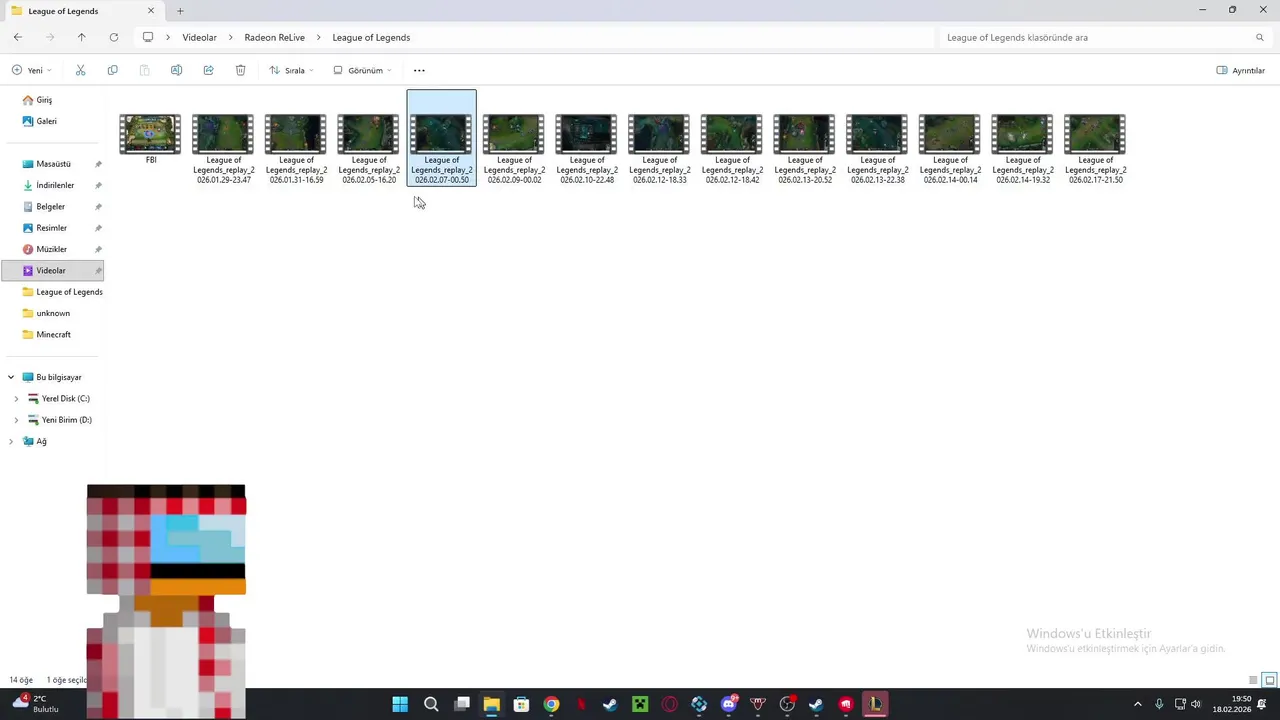The image size is (1280, 720).
Task: Click the Rename icon in toolbar
Action: [176, 70]
